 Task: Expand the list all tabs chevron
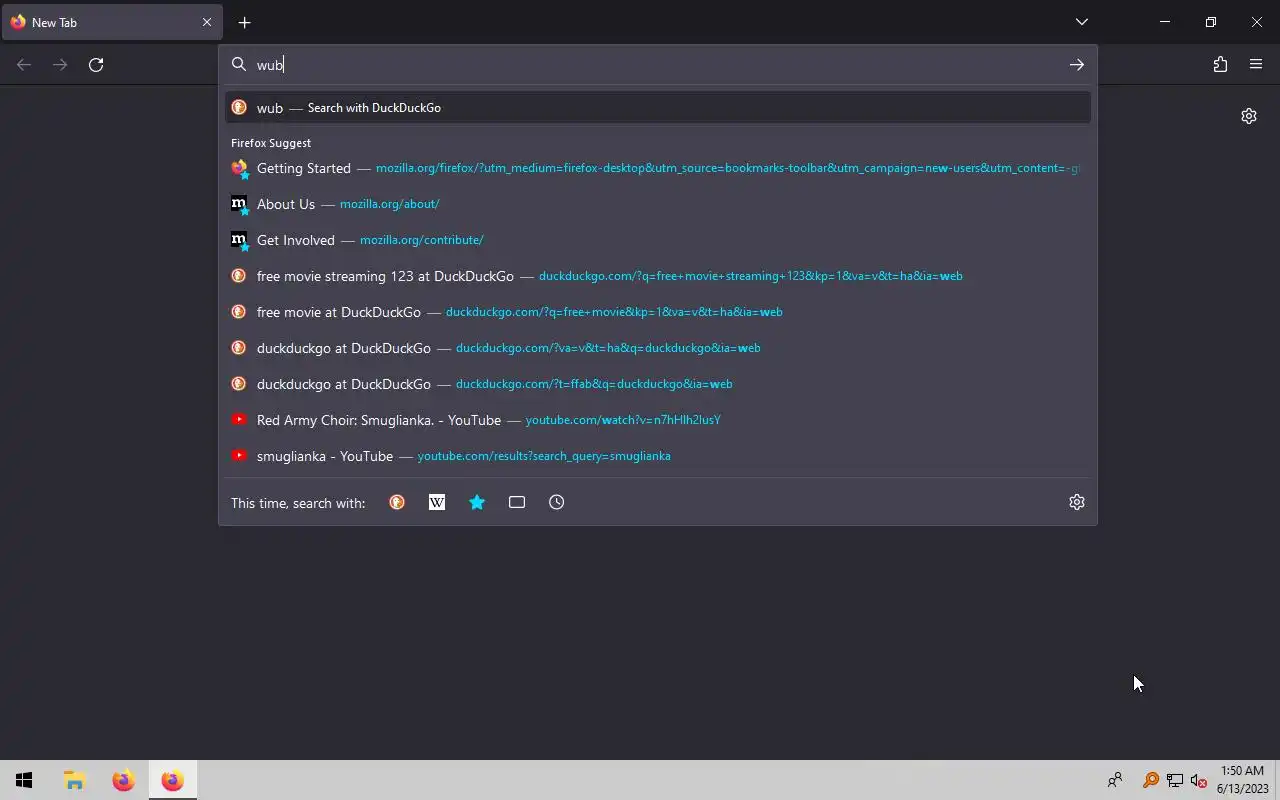point(1082,22)
